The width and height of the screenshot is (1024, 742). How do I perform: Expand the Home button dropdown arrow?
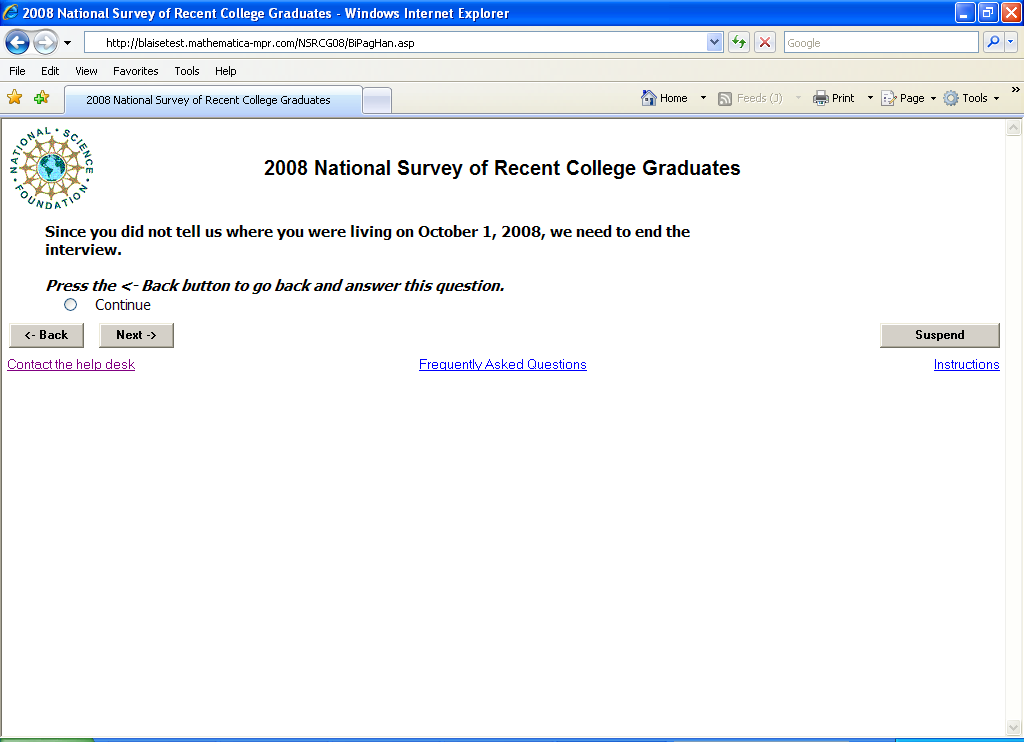[703, 98]
